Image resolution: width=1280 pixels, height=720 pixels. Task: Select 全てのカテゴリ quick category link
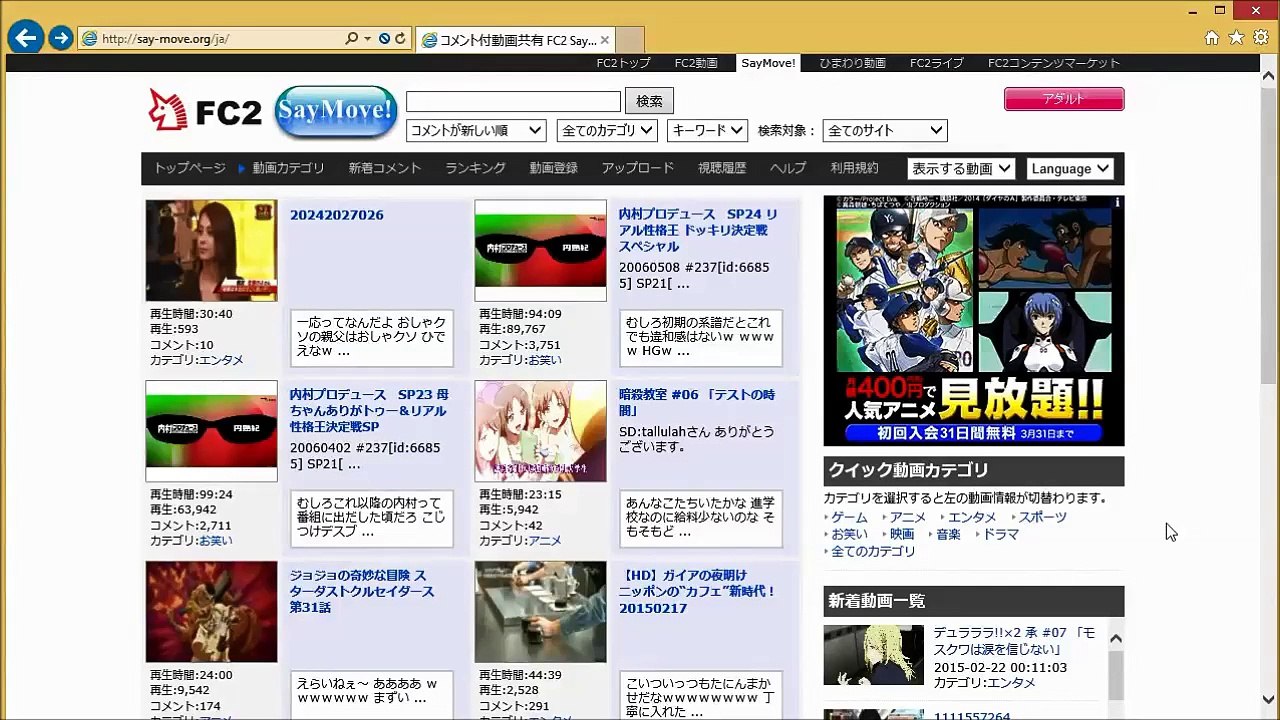873,551
